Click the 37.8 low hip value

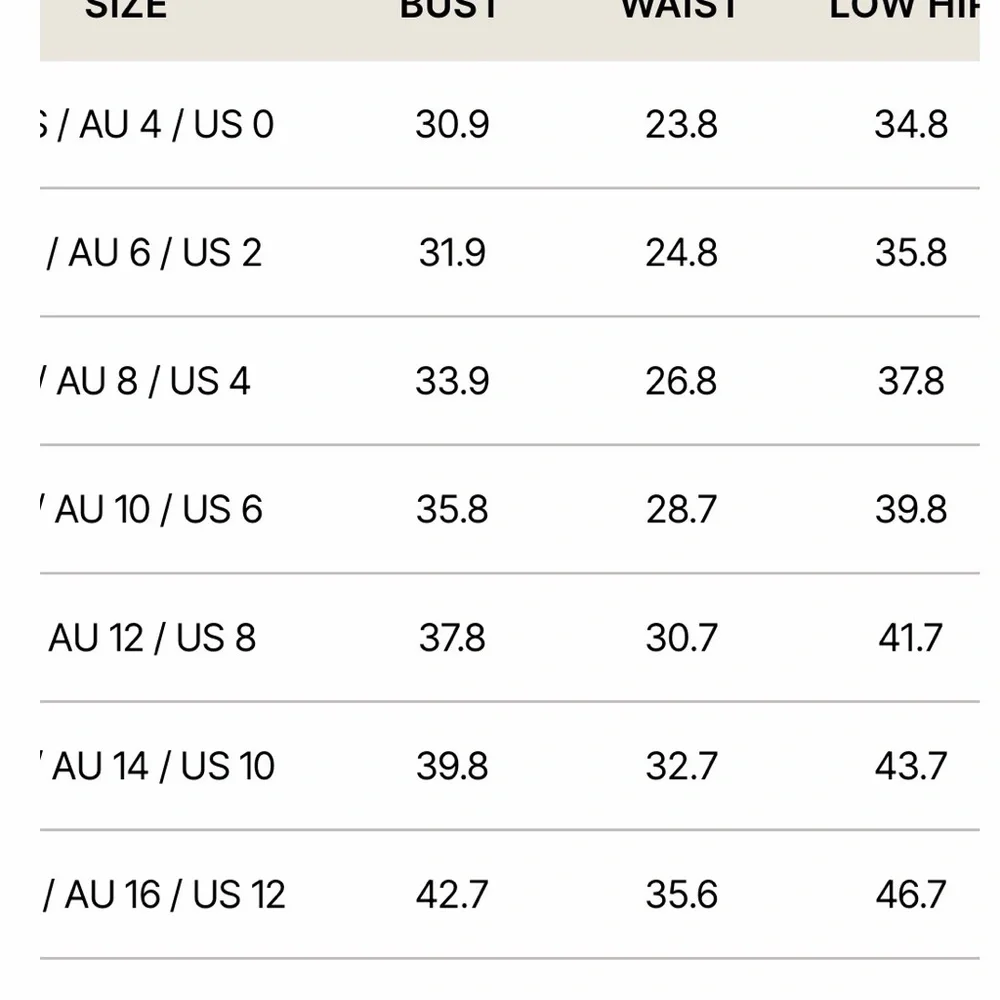911,381
